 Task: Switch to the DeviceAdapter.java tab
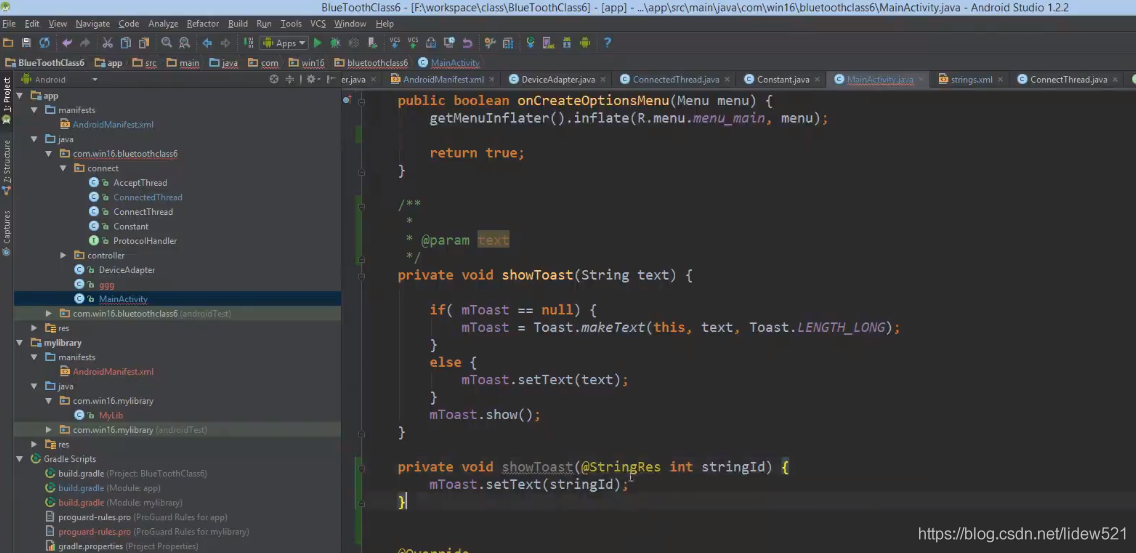tap(558, 80)
